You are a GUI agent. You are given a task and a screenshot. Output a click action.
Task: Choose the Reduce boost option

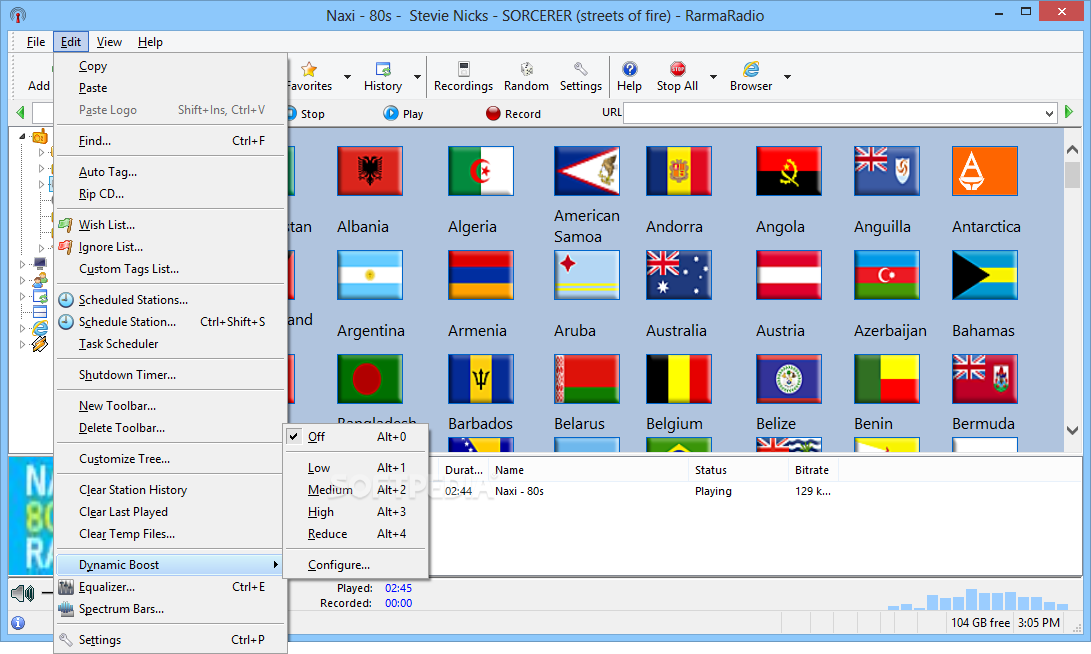356,534
